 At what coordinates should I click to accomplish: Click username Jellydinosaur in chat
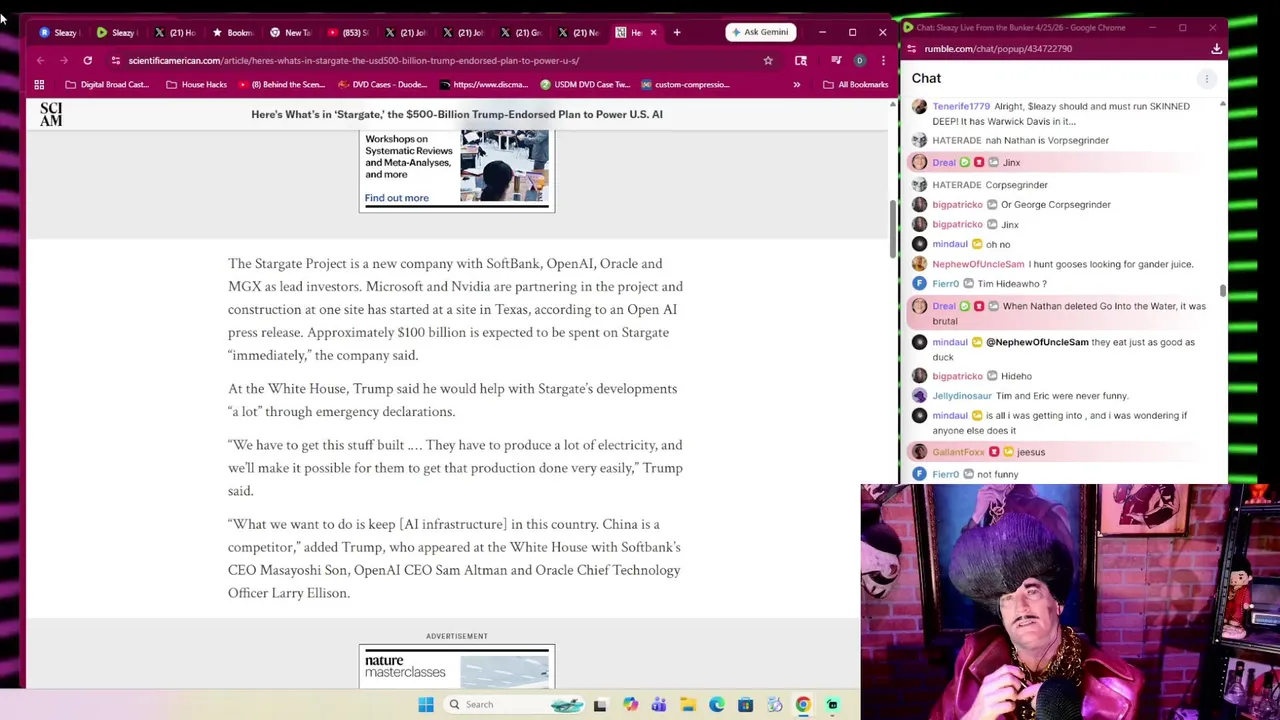click(961, 396)
